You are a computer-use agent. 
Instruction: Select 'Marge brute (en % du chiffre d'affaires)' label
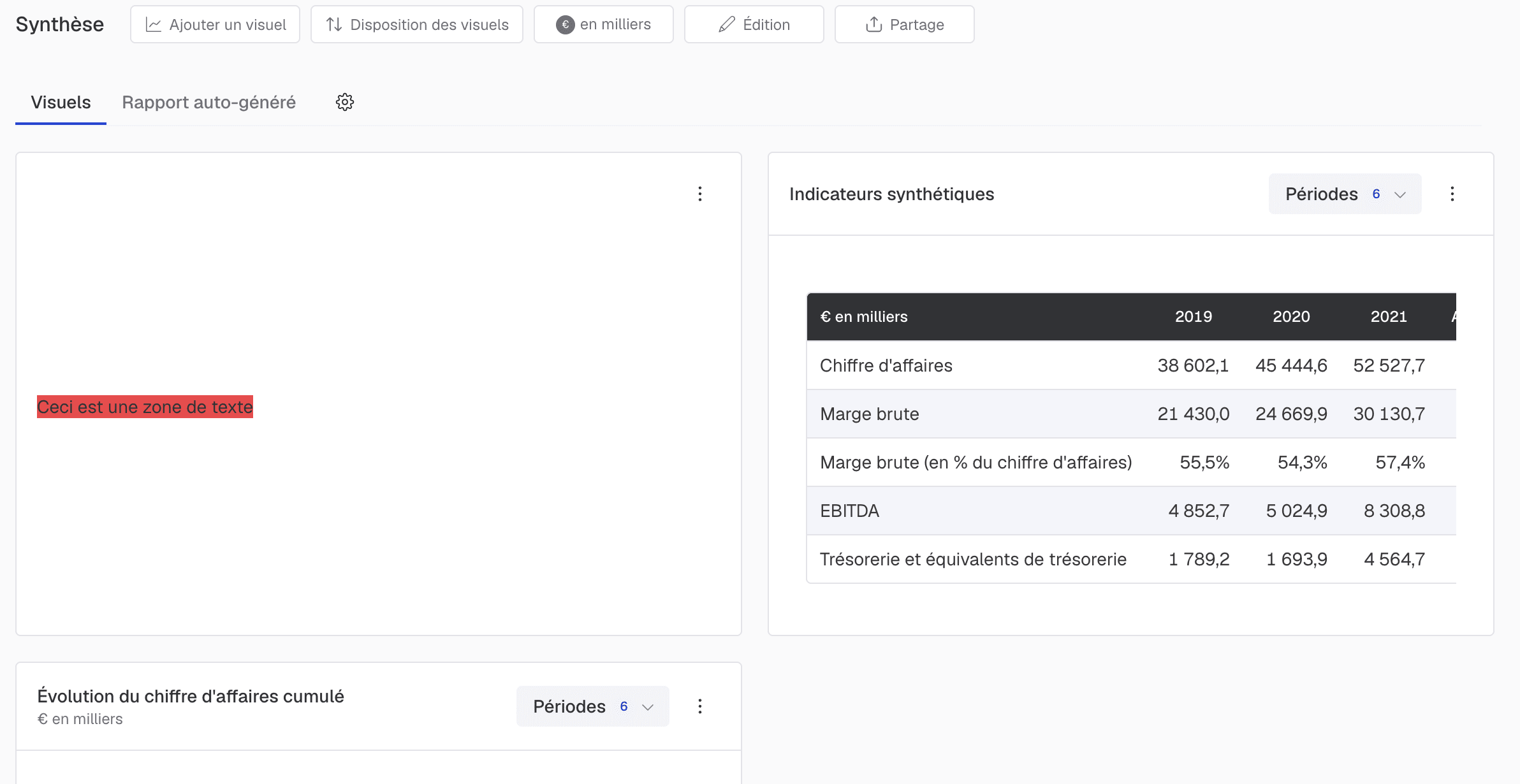tap(976, 462)
